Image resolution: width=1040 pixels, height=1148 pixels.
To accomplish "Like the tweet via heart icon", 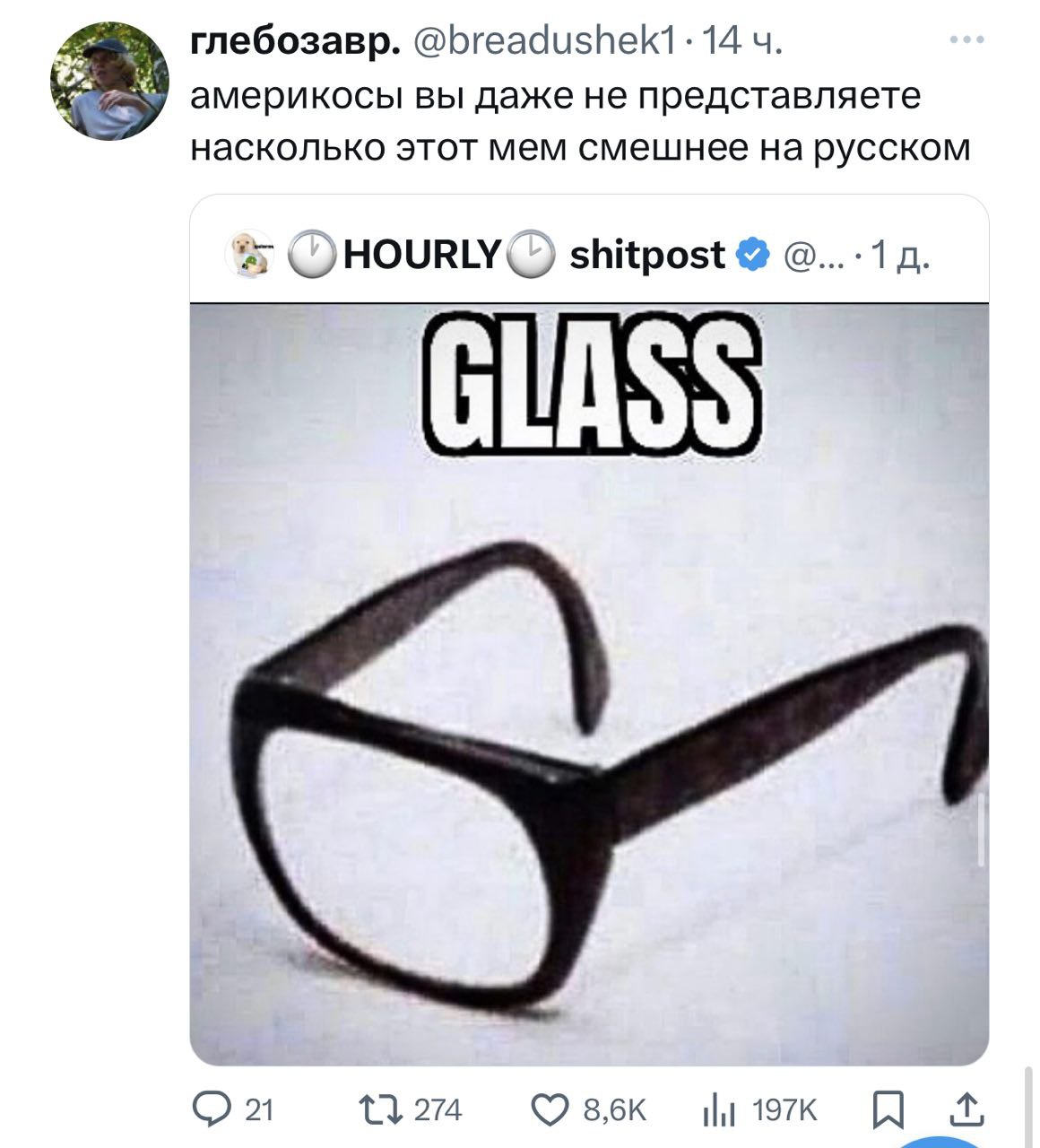I will coord(551,1110).
